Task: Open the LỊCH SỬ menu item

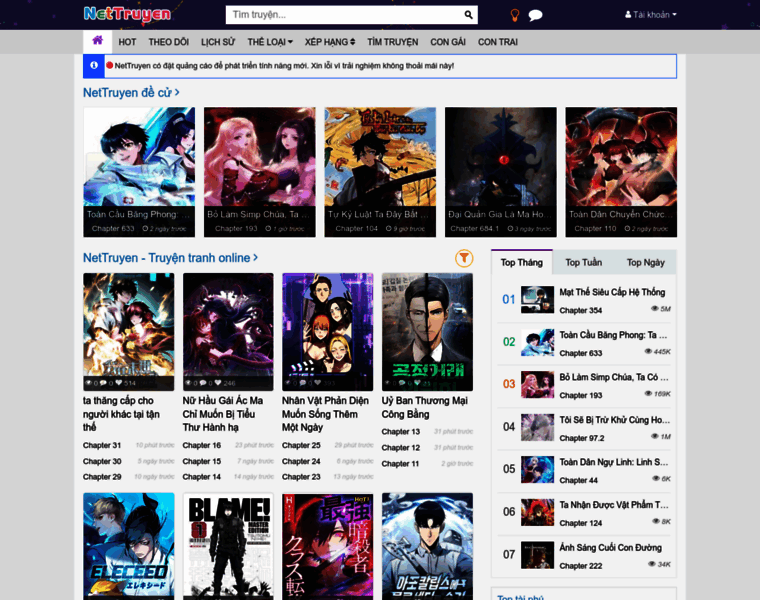Action: tap(218, 42)
